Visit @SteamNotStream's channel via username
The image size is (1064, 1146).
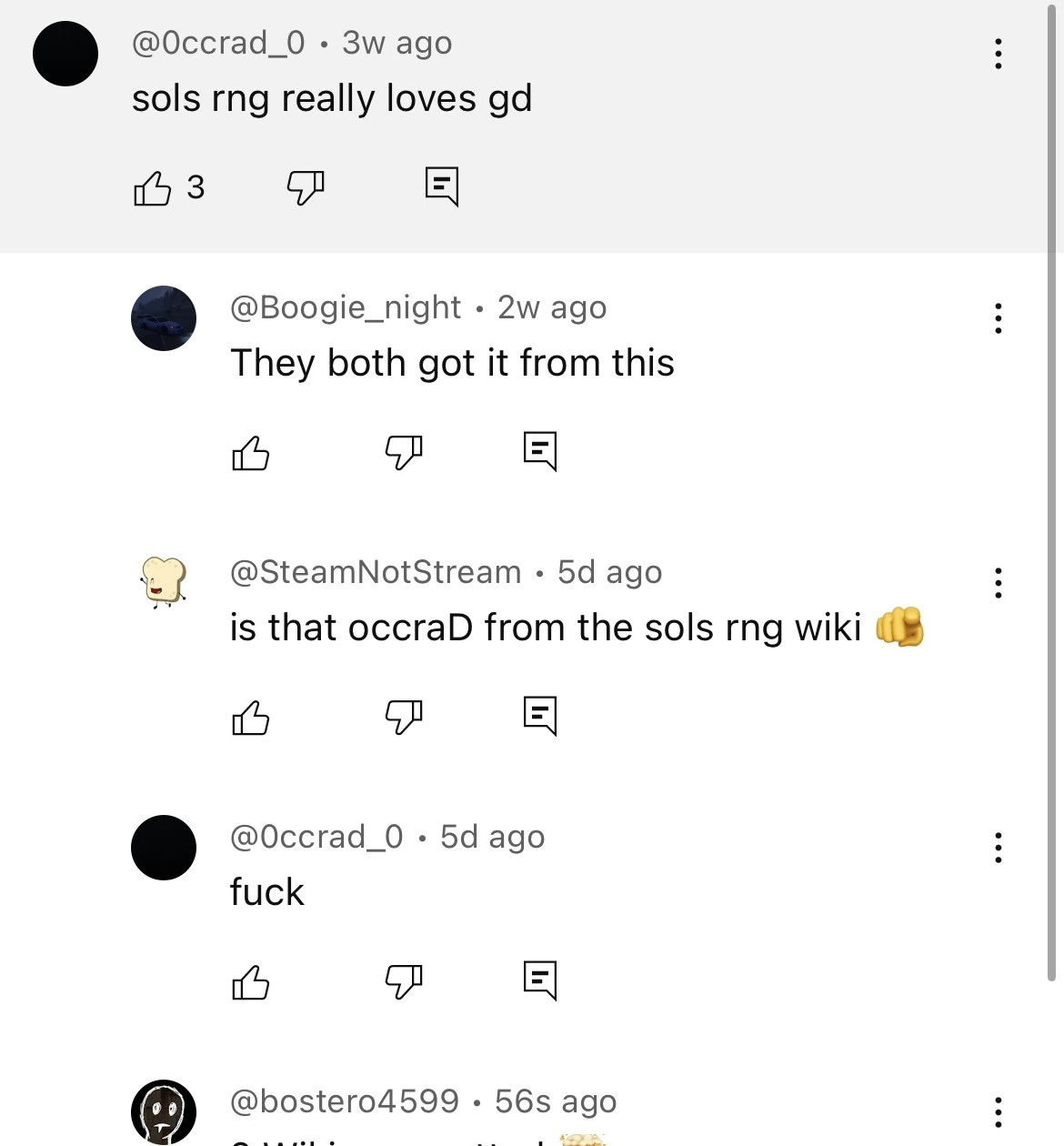376,571
